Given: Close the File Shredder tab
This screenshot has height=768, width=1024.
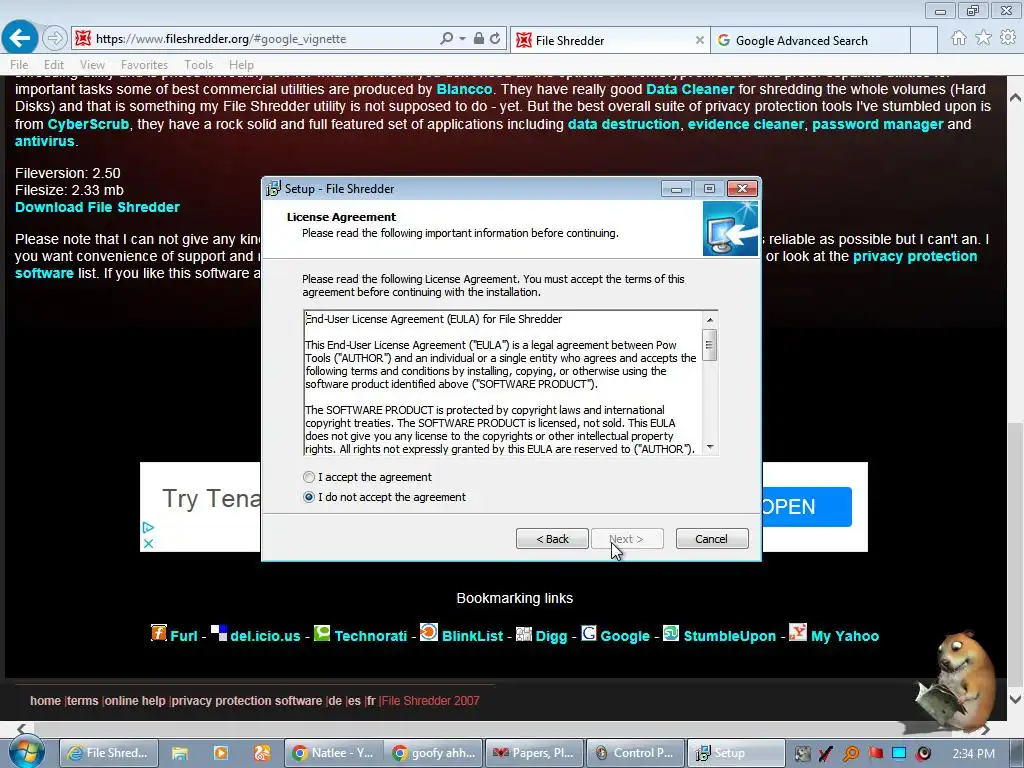Looking at the screenshot, I should (x=699, y=40).
